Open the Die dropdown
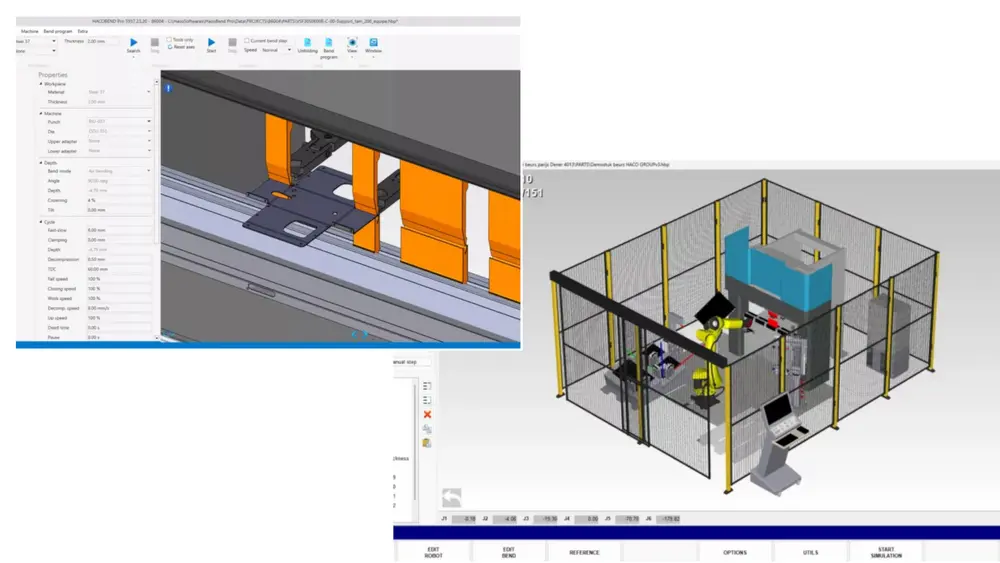 [x=119, y=131]
